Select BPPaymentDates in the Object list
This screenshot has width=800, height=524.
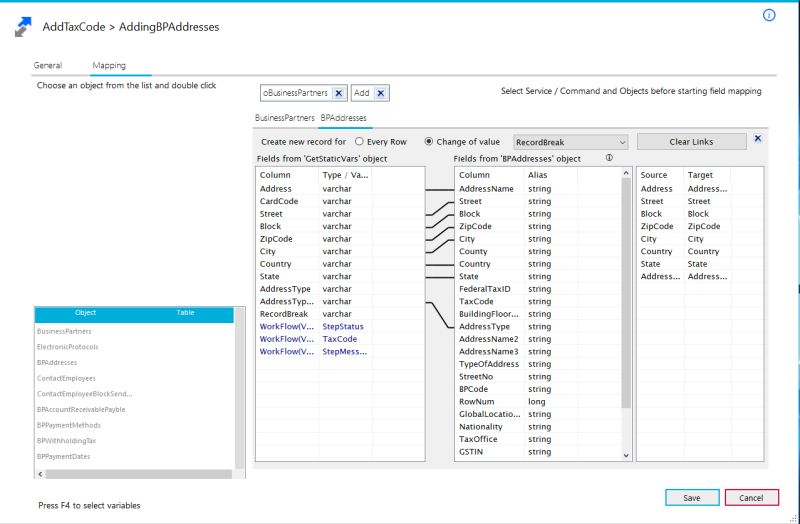click(63, 456)
